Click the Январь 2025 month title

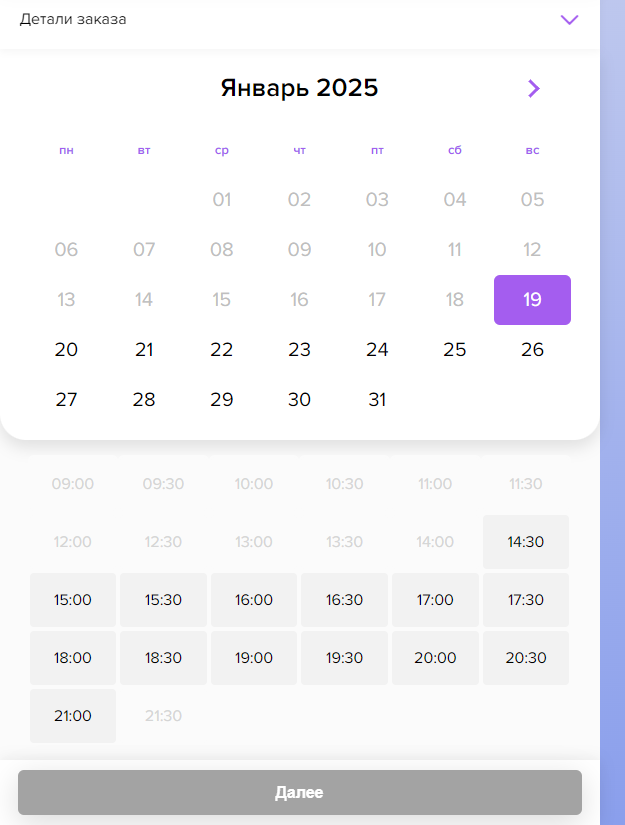pos(299,88)
